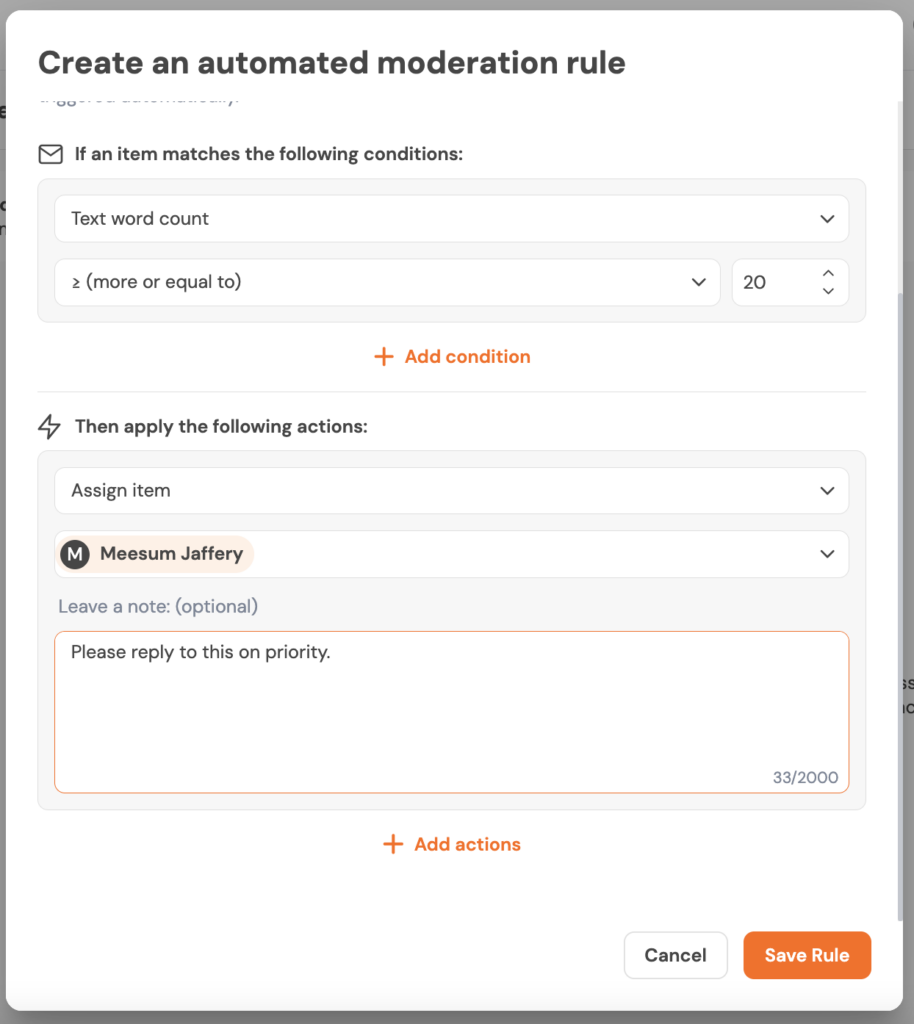Decrease word count with the down arrow
The height and width of the screenshot is (1024, 914).
pos(828,291)
